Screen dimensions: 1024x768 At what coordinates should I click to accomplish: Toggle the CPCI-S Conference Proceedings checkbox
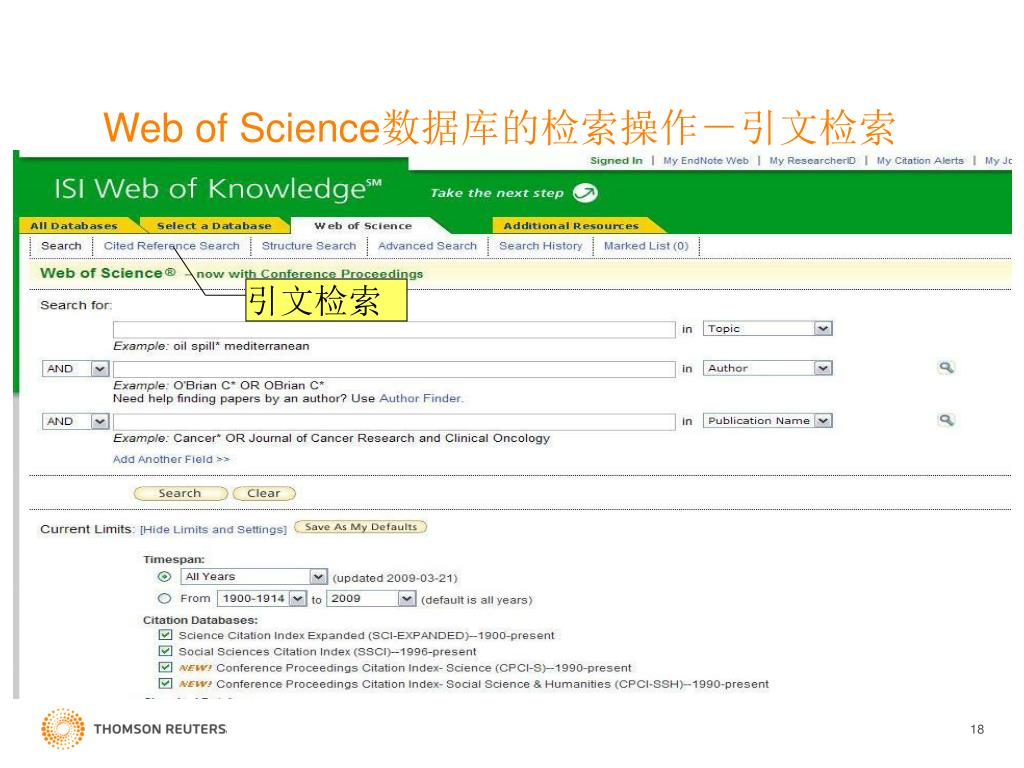pyautogui.click(x=165, y=667)
